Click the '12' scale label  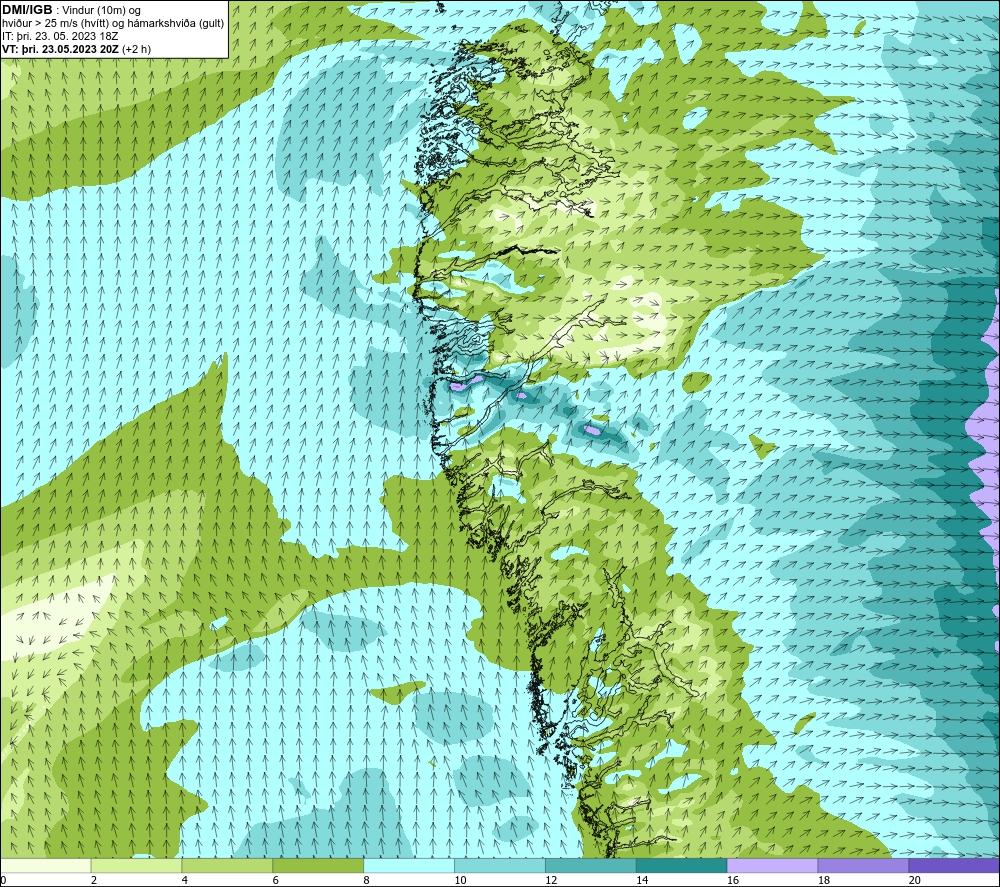coord(551,880)
